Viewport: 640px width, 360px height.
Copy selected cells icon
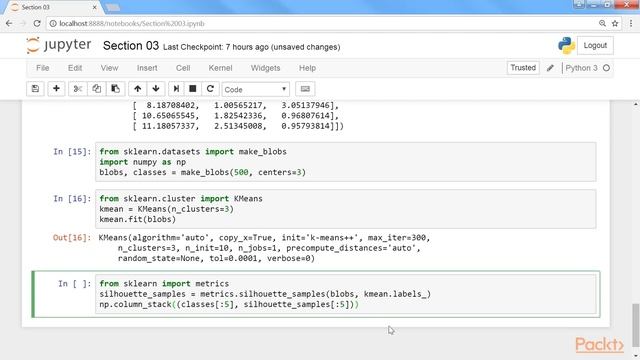[x=96, y=89]
